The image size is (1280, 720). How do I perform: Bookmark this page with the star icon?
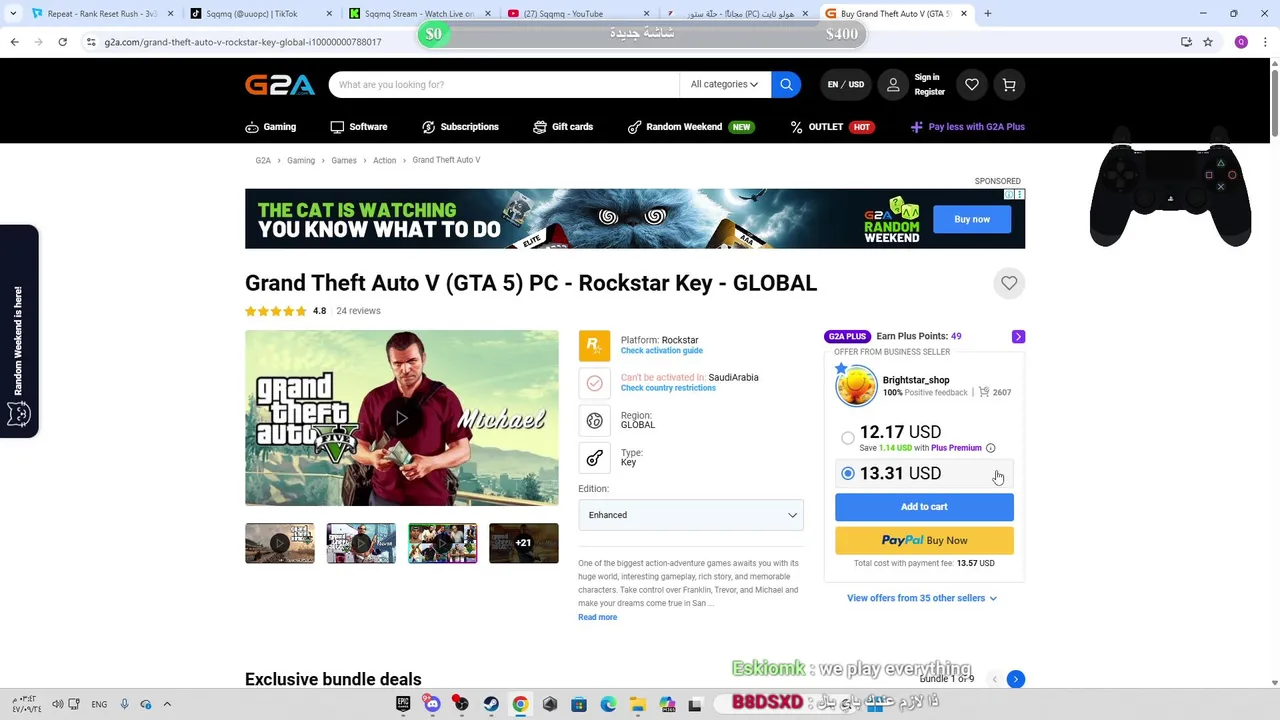click(x=1208, y=42)
